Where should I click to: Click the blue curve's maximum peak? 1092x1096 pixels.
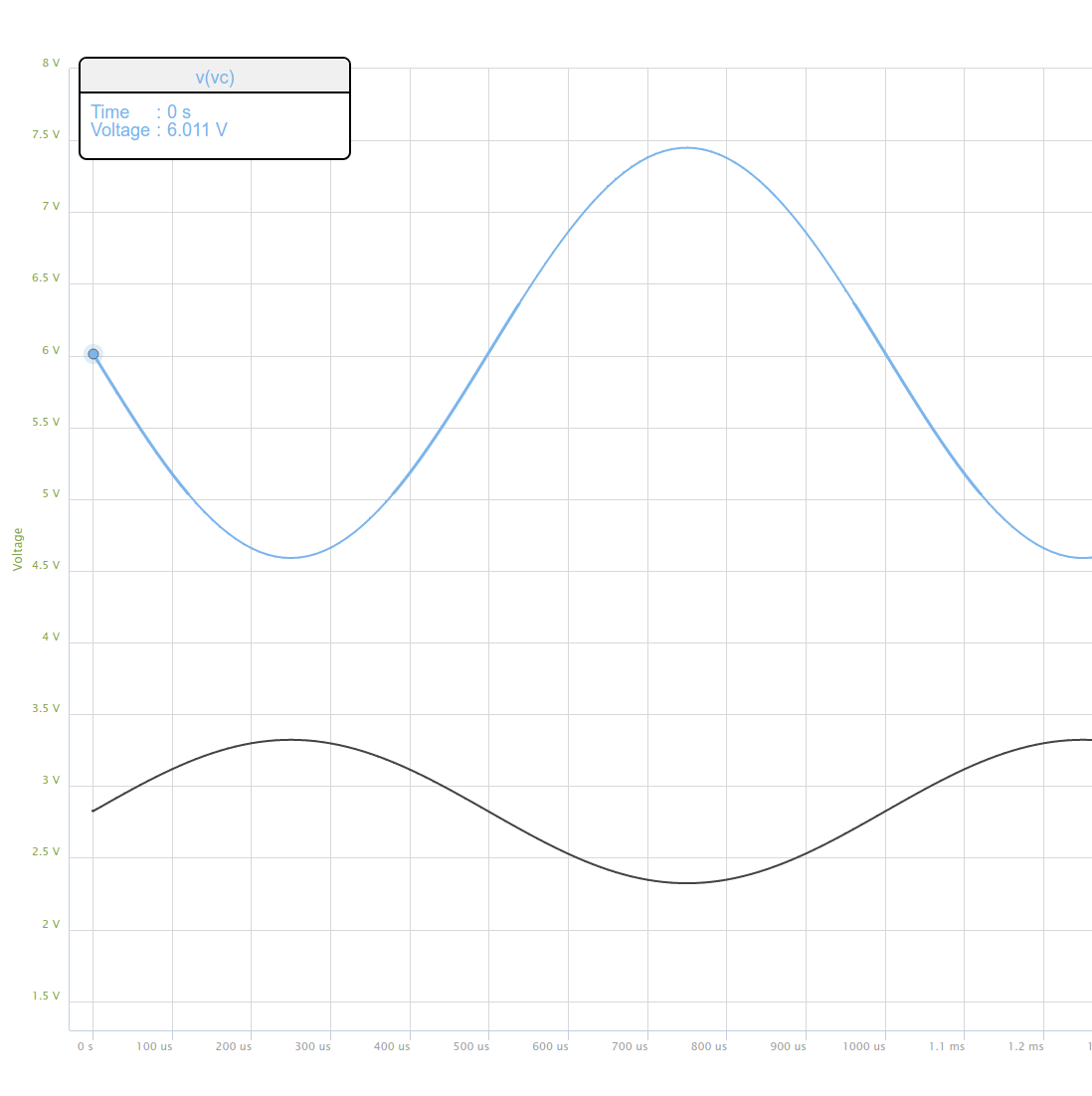[686, 148]
